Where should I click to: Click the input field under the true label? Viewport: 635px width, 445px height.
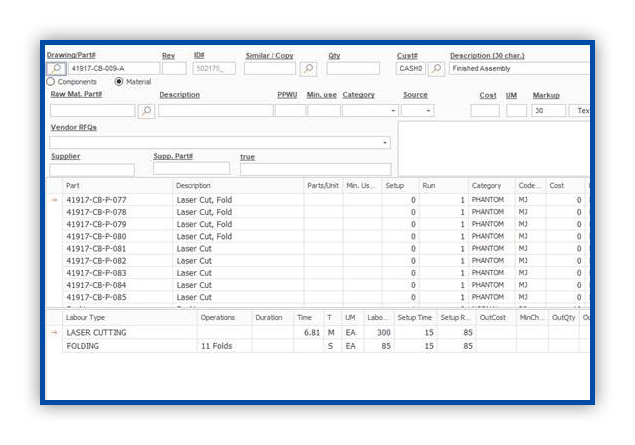tap(315, 169)
